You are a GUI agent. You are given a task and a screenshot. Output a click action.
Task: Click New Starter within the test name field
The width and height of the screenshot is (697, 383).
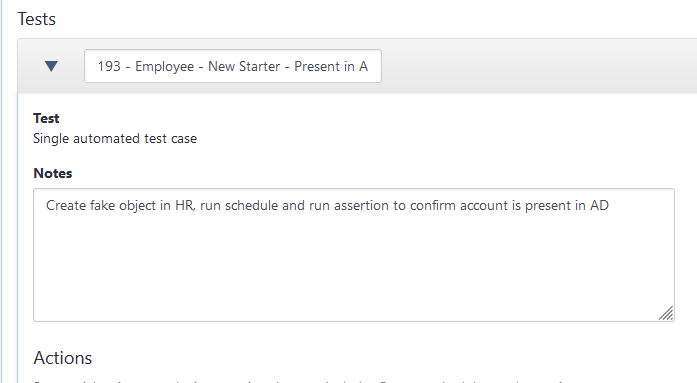click(x=244, y=66)
